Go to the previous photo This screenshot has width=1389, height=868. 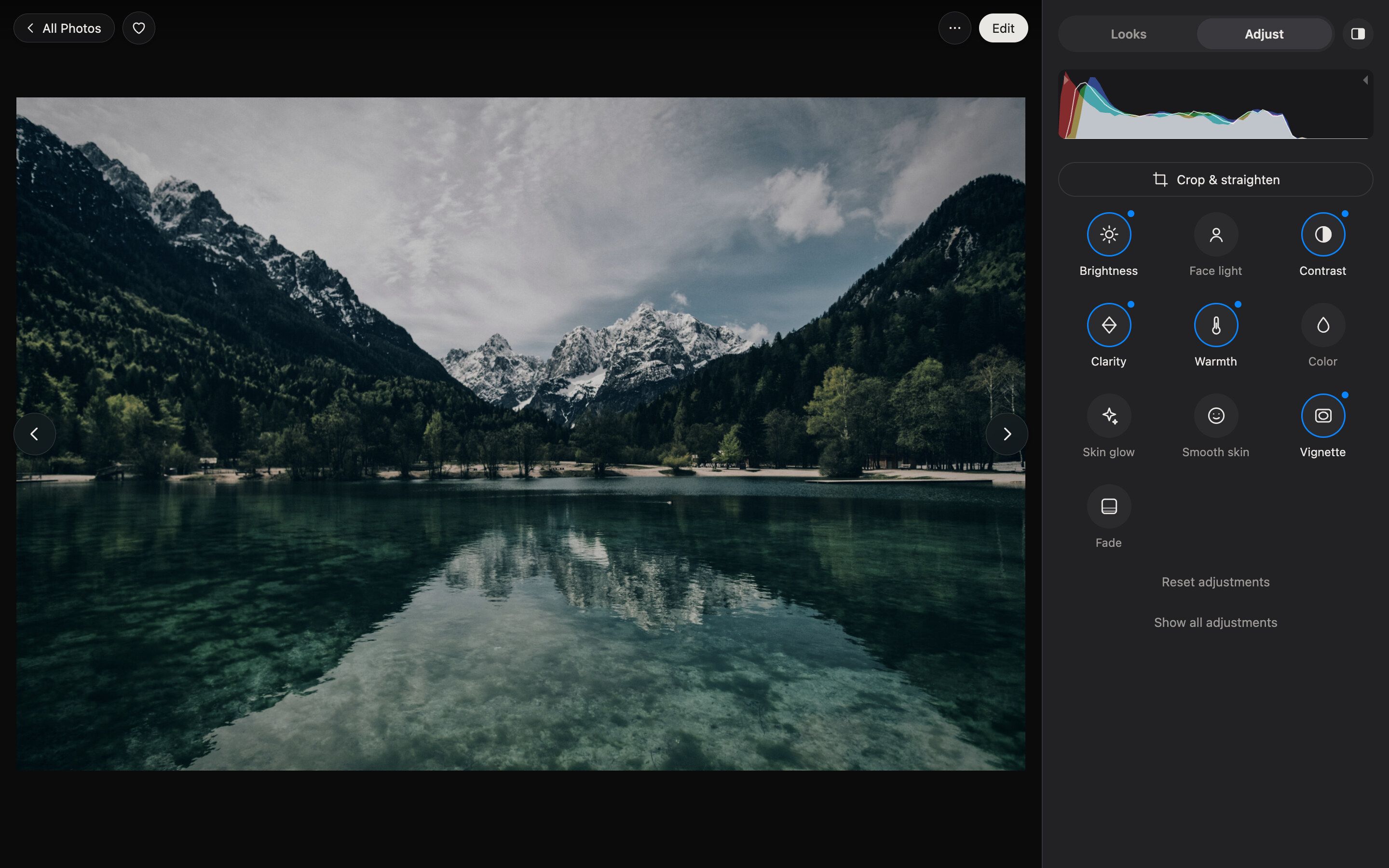click(x=34, y=434)
